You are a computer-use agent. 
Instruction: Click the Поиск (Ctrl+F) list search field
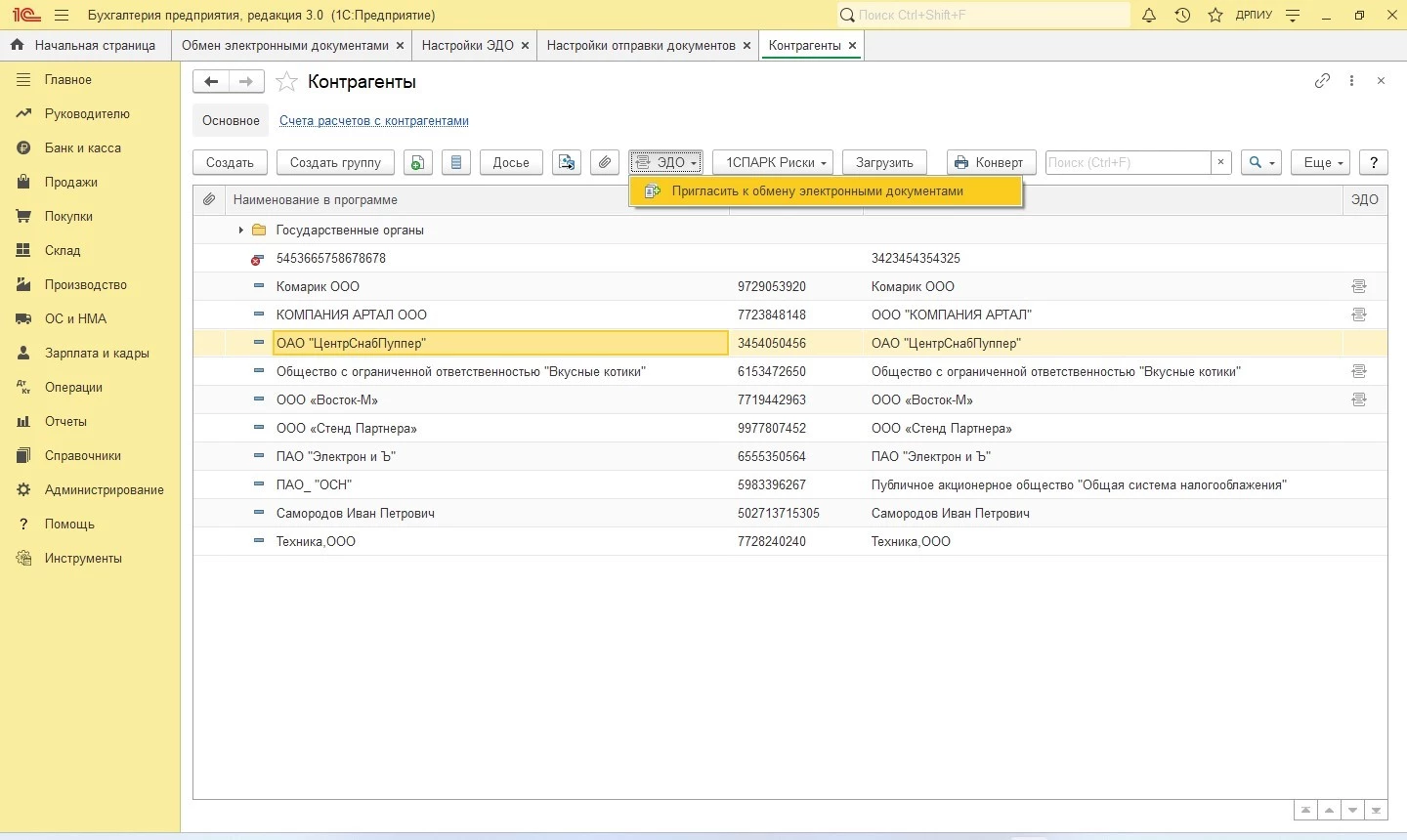coord(1128,162)
